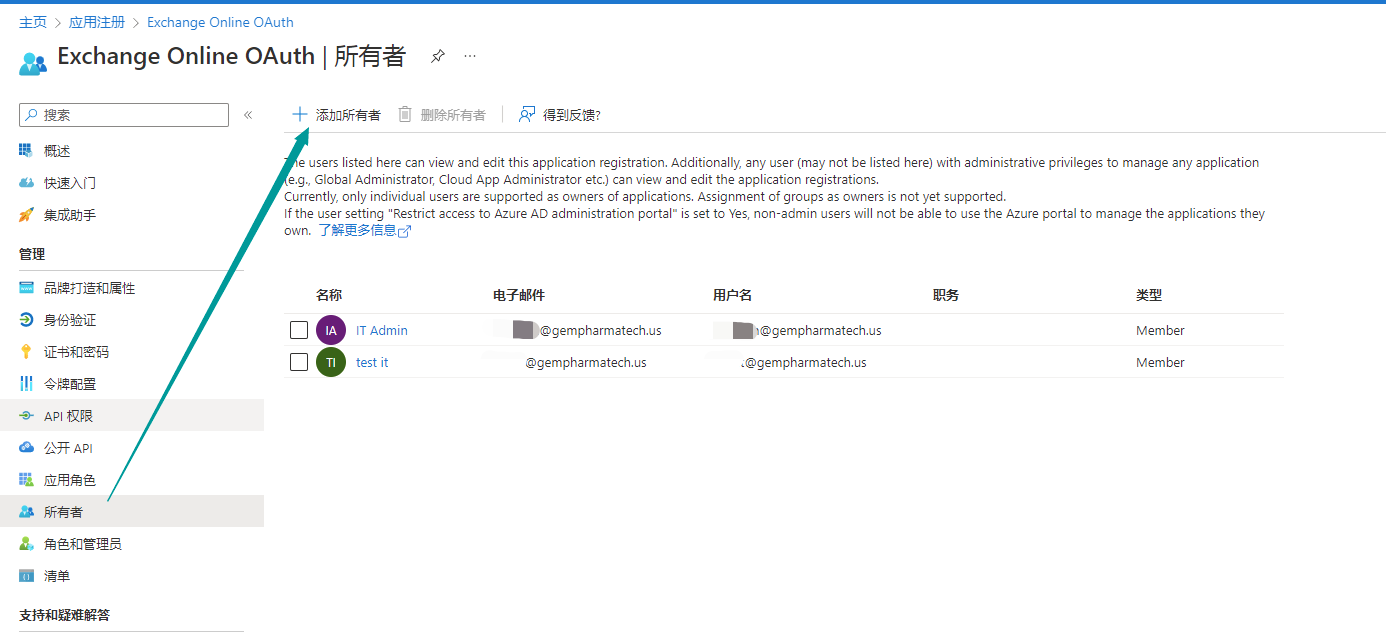This screenshot has width=1386, height=638.
Task: Click the Token configuration (令牌配置) icon
Action: (26, 384)
